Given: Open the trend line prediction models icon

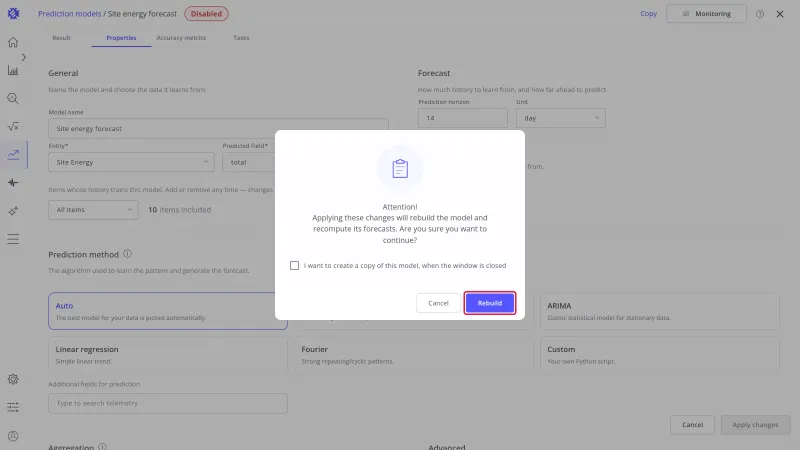Looking at the screenshot, I should [13, 155].
